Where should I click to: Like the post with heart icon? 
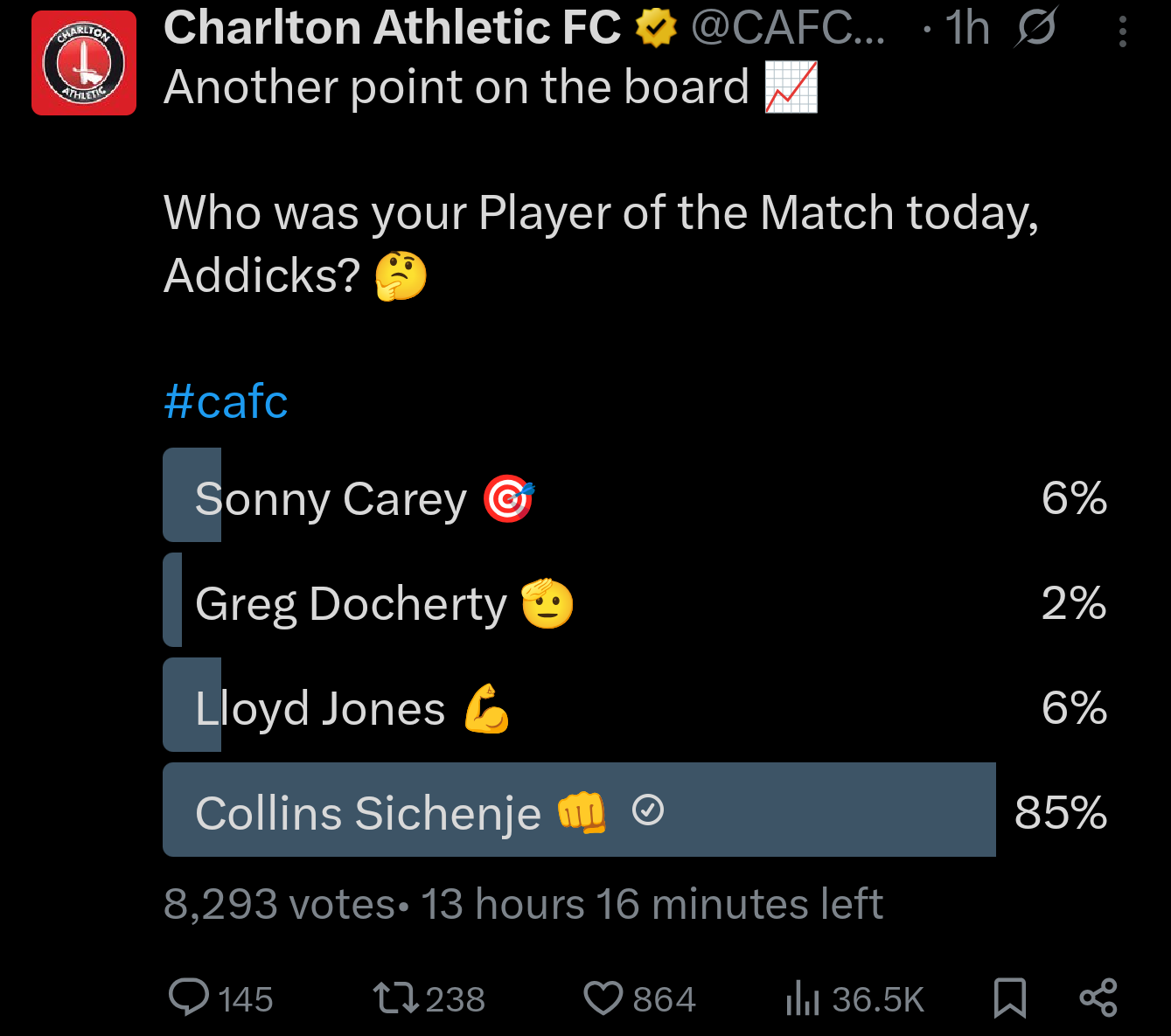[x=603, y=998]
